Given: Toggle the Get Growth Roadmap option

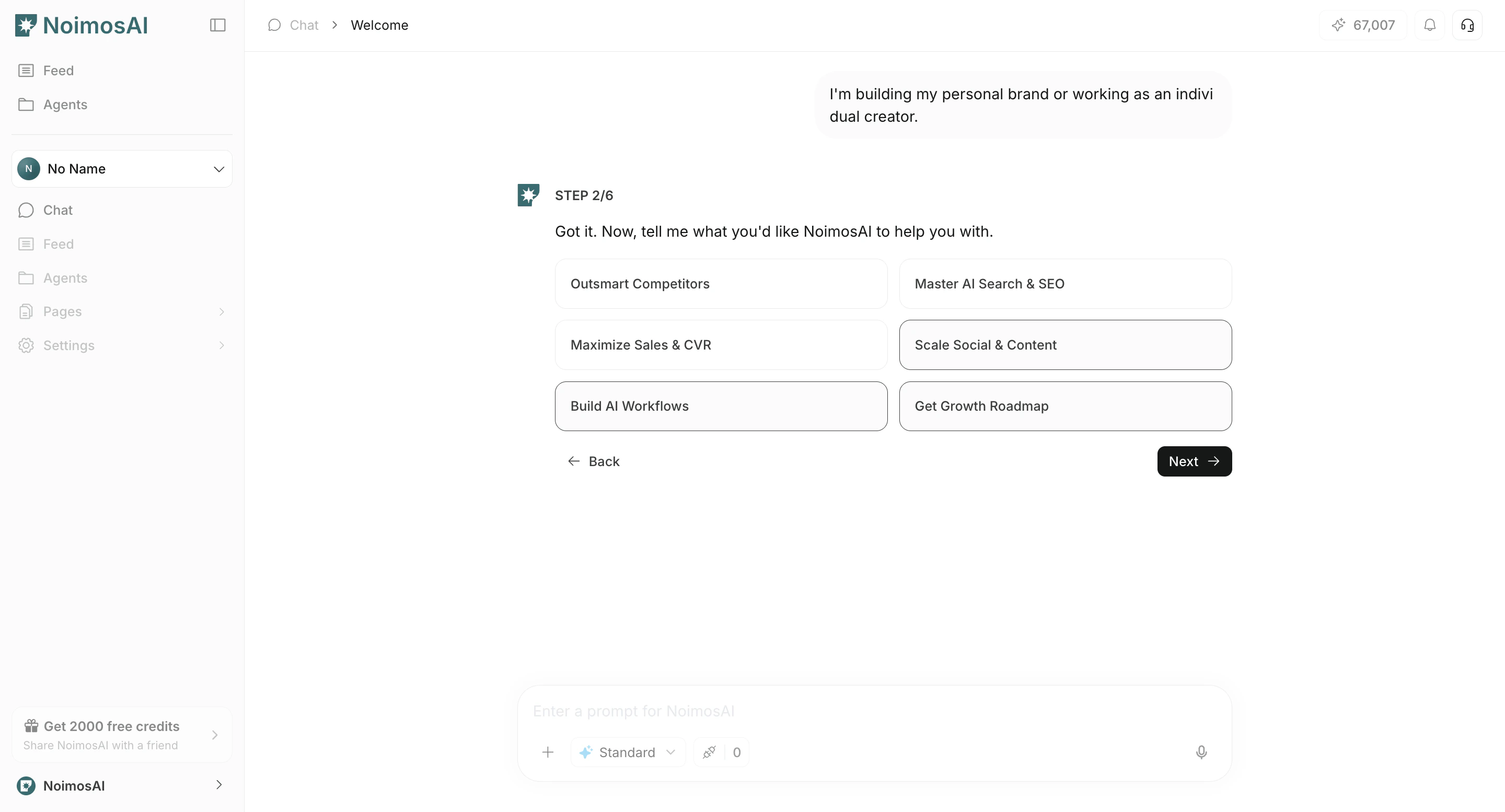Looking at the screenshot, I should [1065, 406].
